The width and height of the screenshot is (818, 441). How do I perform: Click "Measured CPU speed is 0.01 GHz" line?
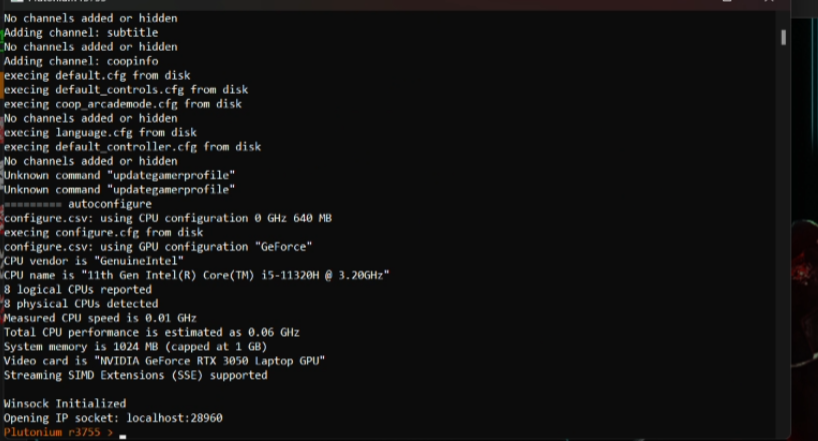pos(100,318)
